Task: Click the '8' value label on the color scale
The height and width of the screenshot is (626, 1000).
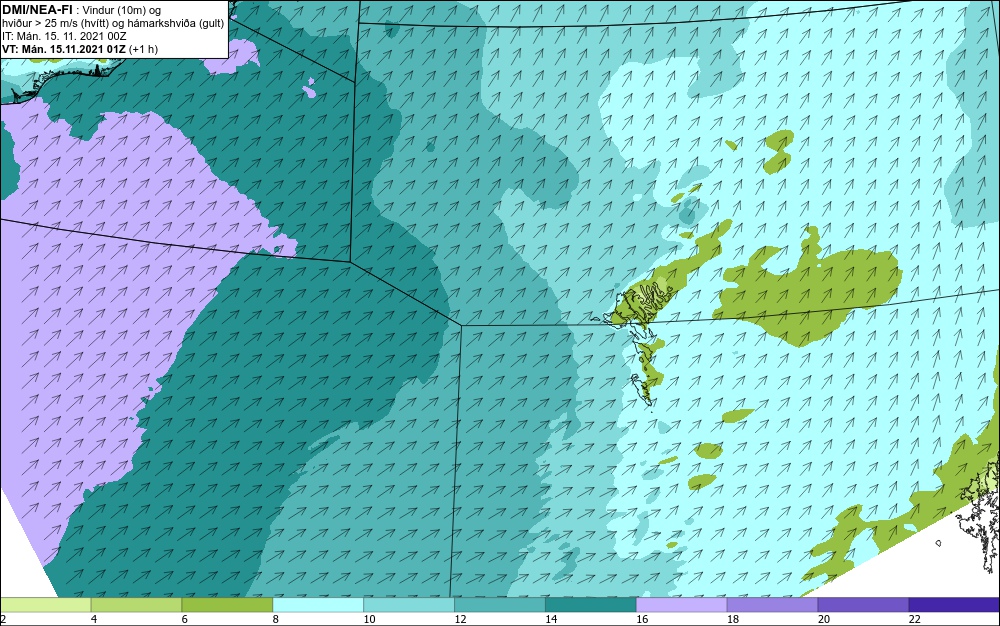Action: click(x=276, y=619)
